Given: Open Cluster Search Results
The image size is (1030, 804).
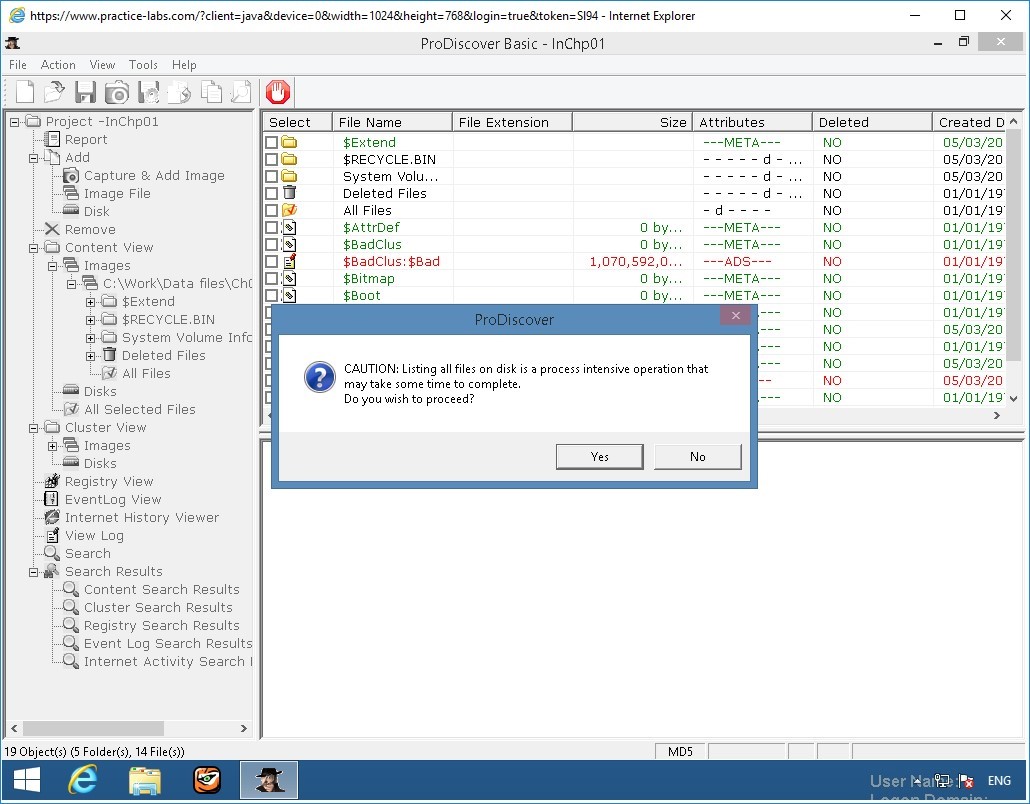Looking at the screenshot, I should [158, 608].
